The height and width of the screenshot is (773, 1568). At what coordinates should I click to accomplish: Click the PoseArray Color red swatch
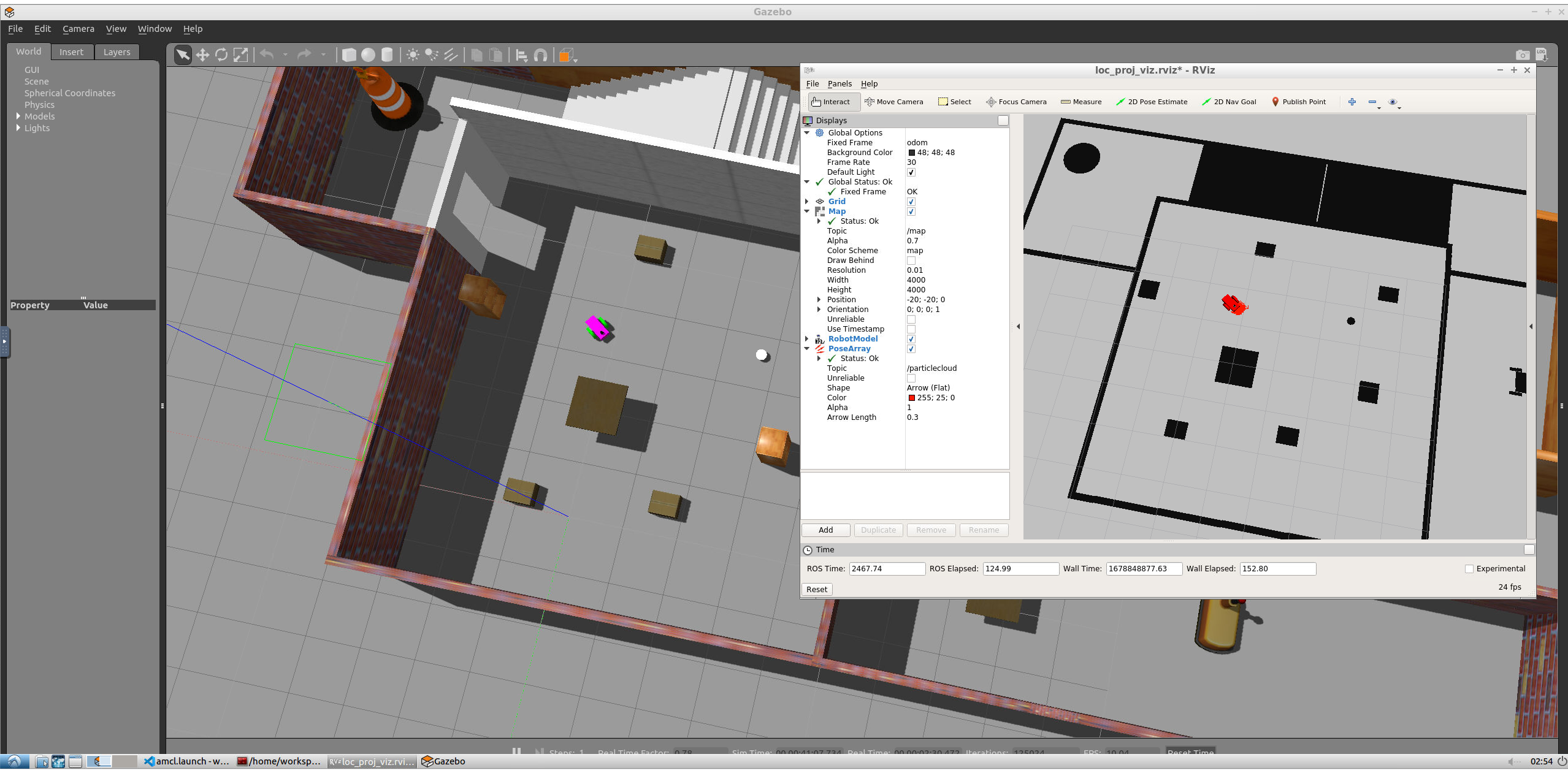(x=912, y=398)
